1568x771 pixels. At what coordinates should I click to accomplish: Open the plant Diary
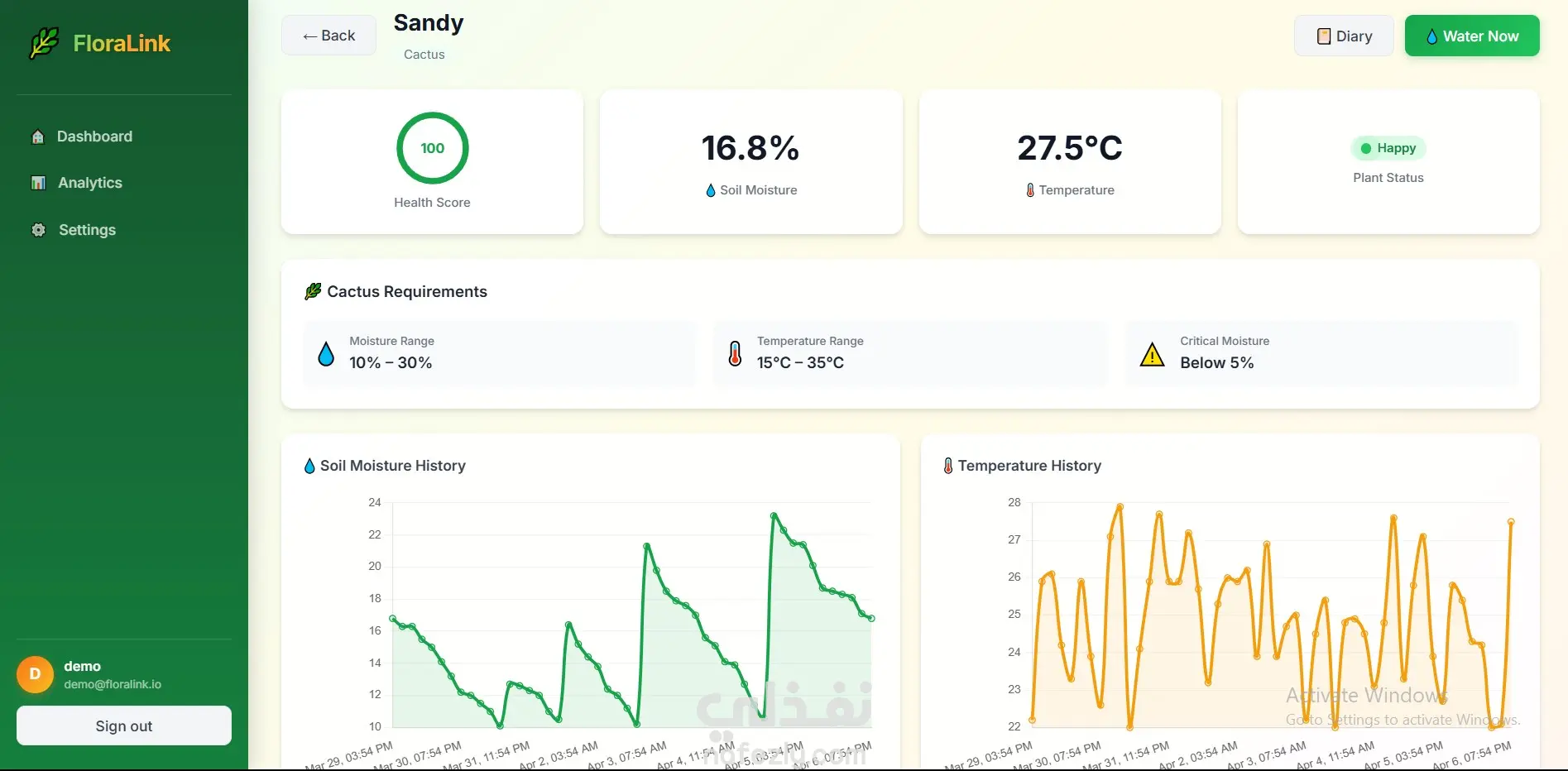(1344, 36)
